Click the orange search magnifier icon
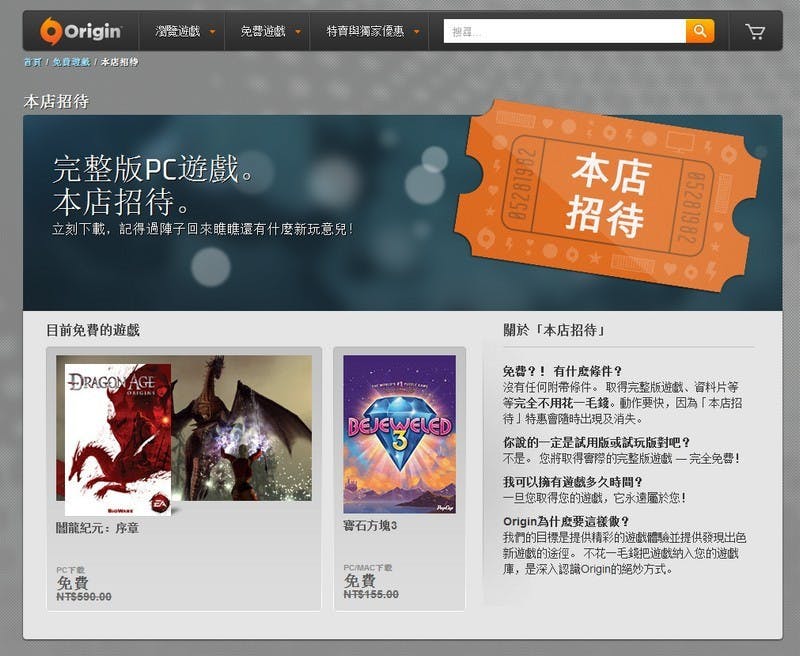Screen dimensions: 800x656 coord(699,31)
